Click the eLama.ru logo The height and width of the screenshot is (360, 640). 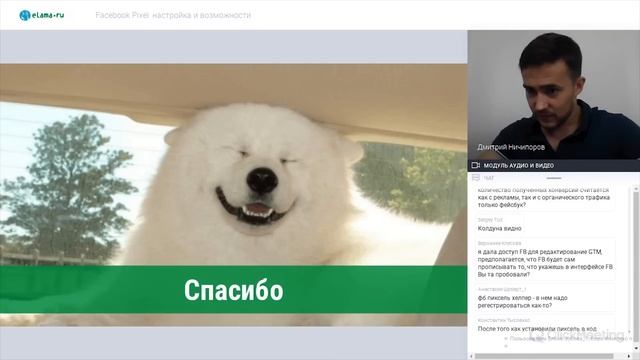(x=42, y=16)
